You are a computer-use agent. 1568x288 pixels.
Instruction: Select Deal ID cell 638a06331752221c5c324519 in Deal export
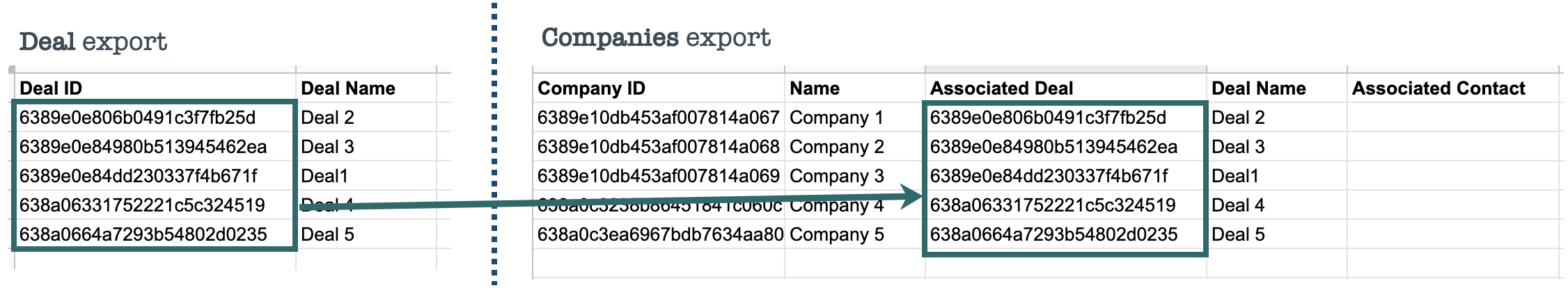click(142, 205)
